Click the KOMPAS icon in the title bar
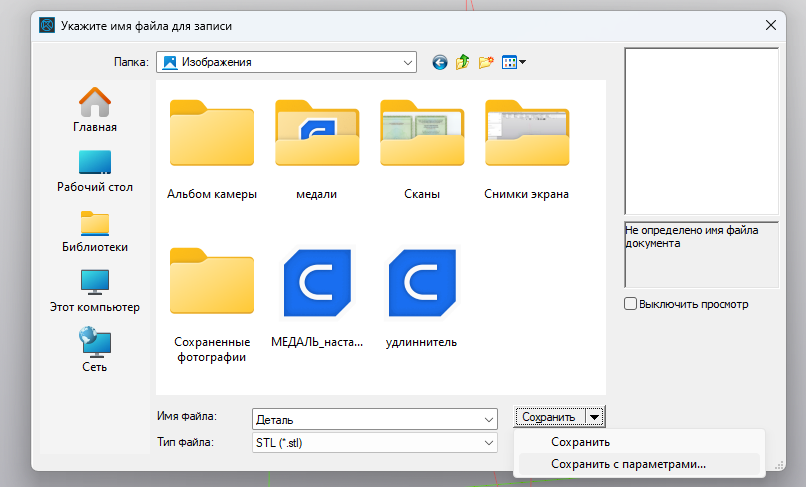The width and height of the screenshot is (806, 487). coord(47,25)
